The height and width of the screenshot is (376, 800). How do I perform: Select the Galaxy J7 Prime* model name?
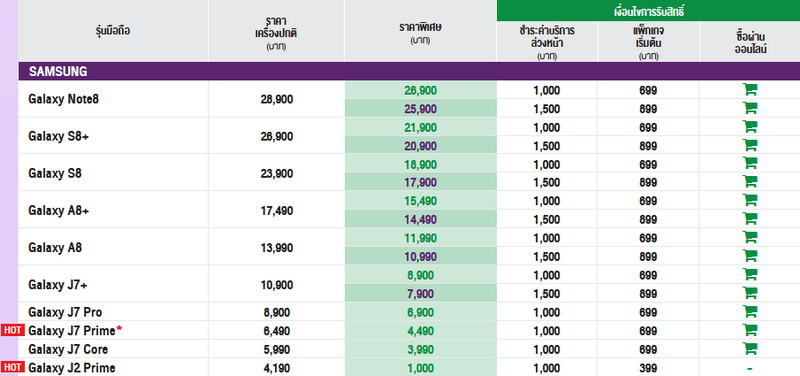coord(75,331)
